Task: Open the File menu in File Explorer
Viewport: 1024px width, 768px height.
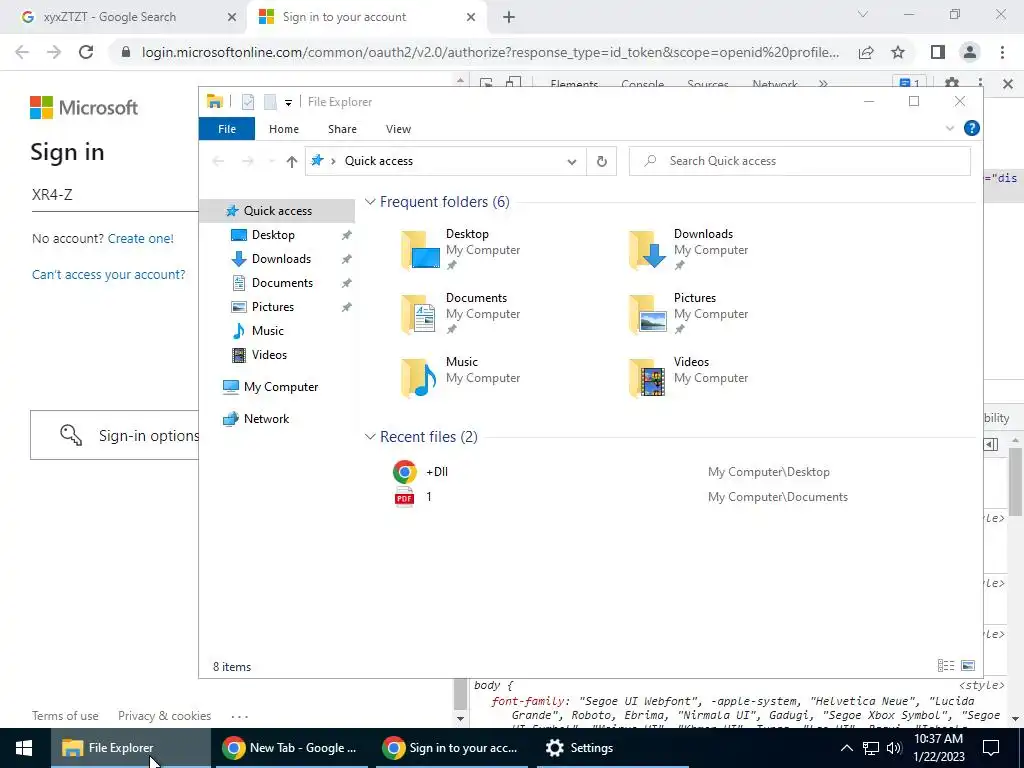Action: point(227,129)
